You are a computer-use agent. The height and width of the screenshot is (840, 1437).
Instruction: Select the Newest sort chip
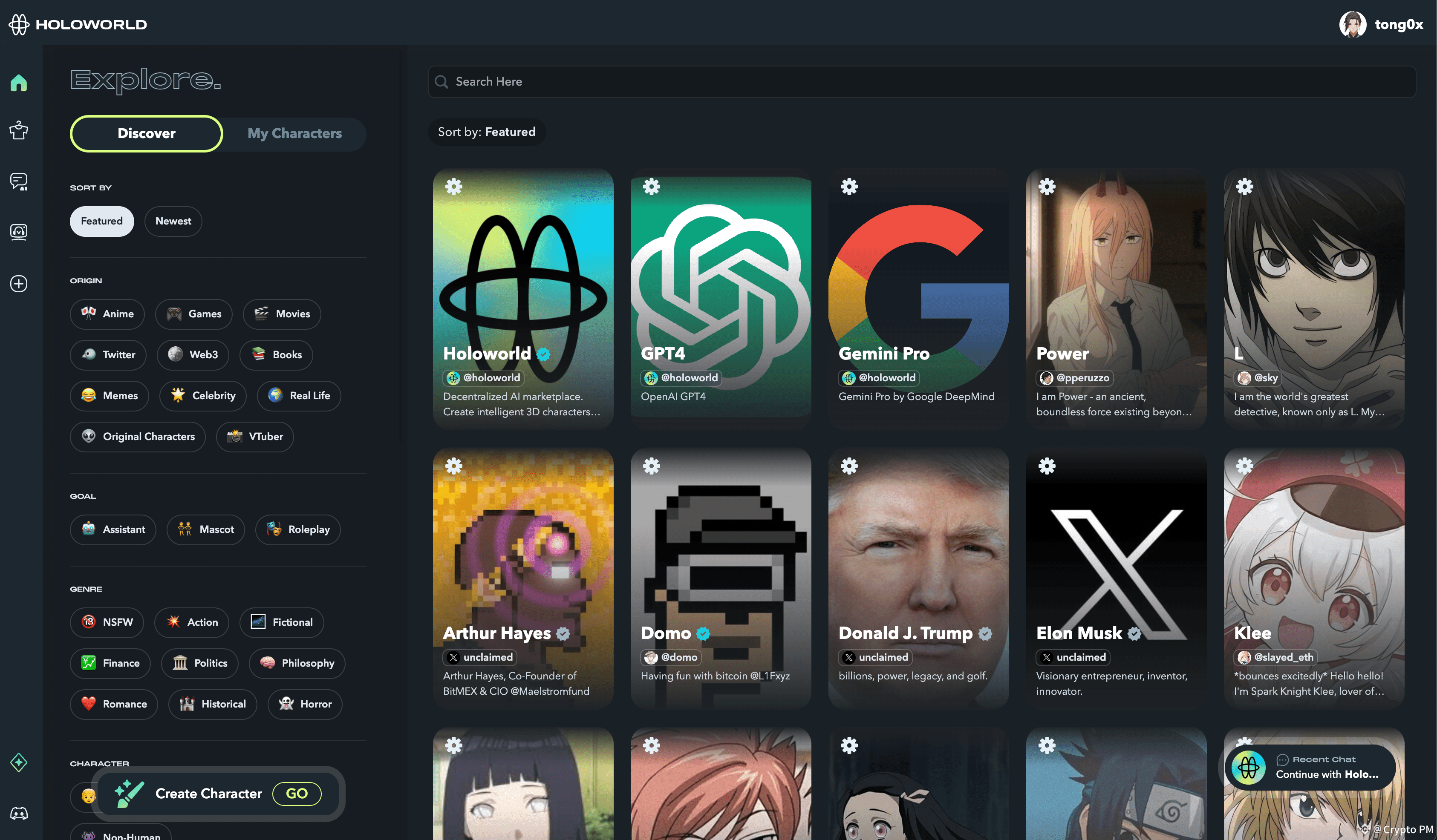(x=173, y=221)
